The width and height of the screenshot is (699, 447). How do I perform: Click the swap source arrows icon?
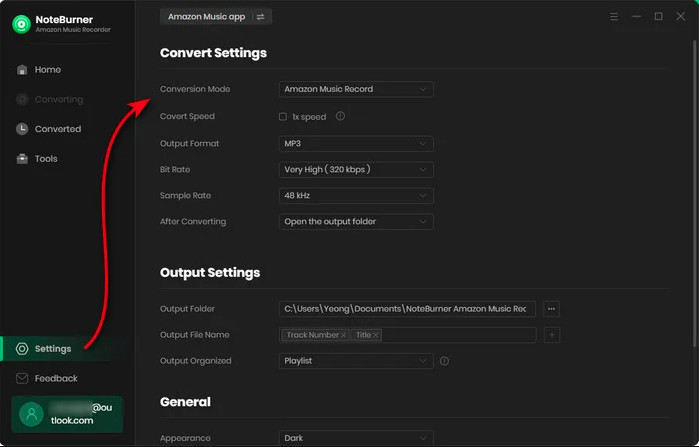click(x=260, y=17)
